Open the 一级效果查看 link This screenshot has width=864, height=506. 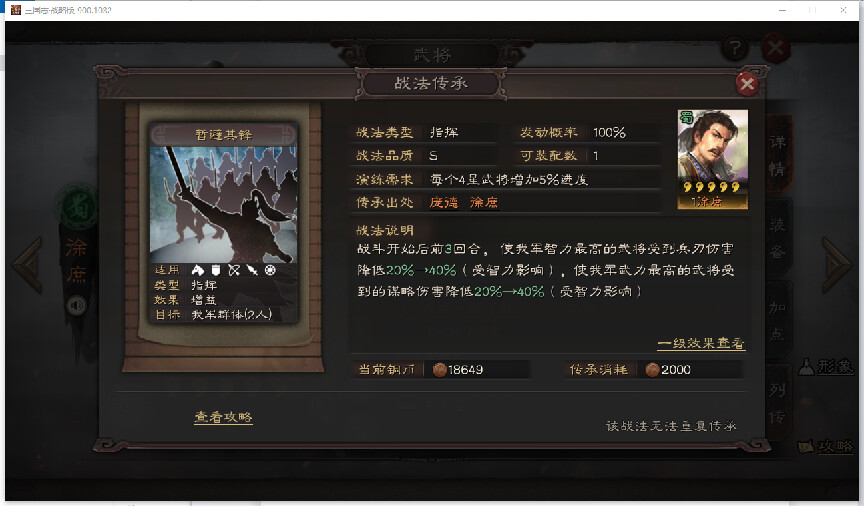click(x=701, y=343)
